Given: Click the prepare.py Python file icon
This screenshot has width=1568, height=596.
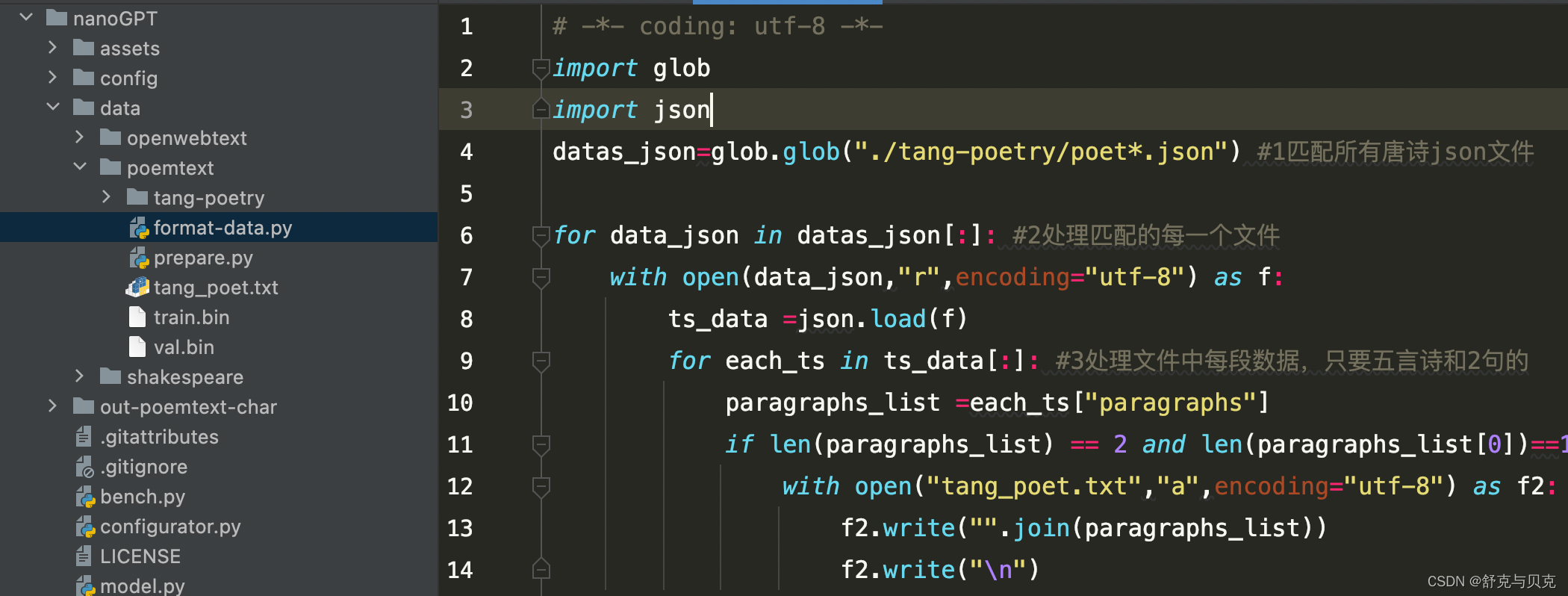Looking at the screenshot, I should (x=139, y=258).
